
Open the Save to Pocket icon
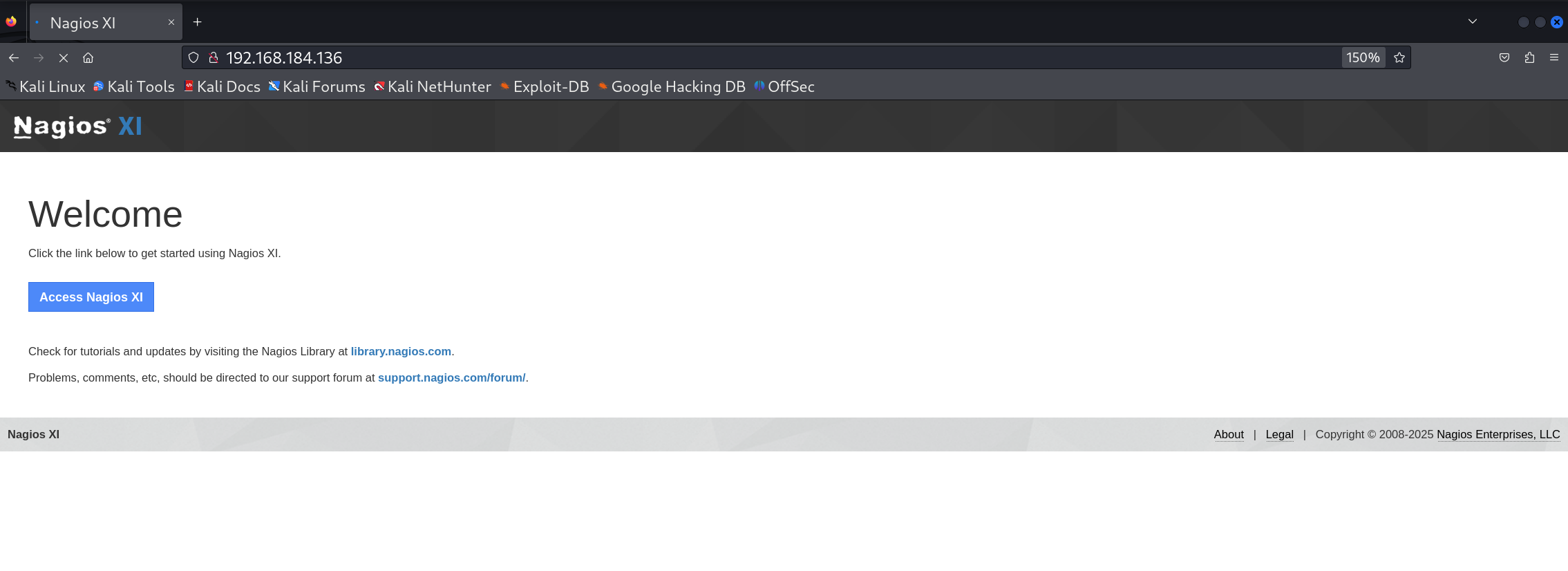(x=1504, y=58)
